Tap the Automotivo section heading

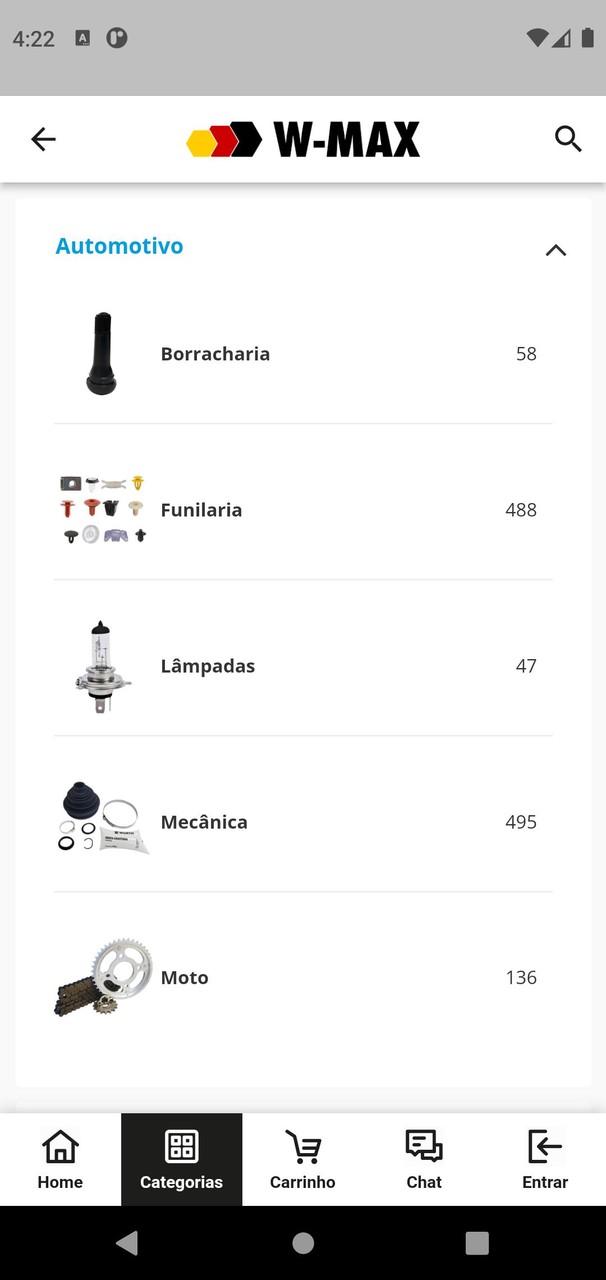[x=119, y=246]
